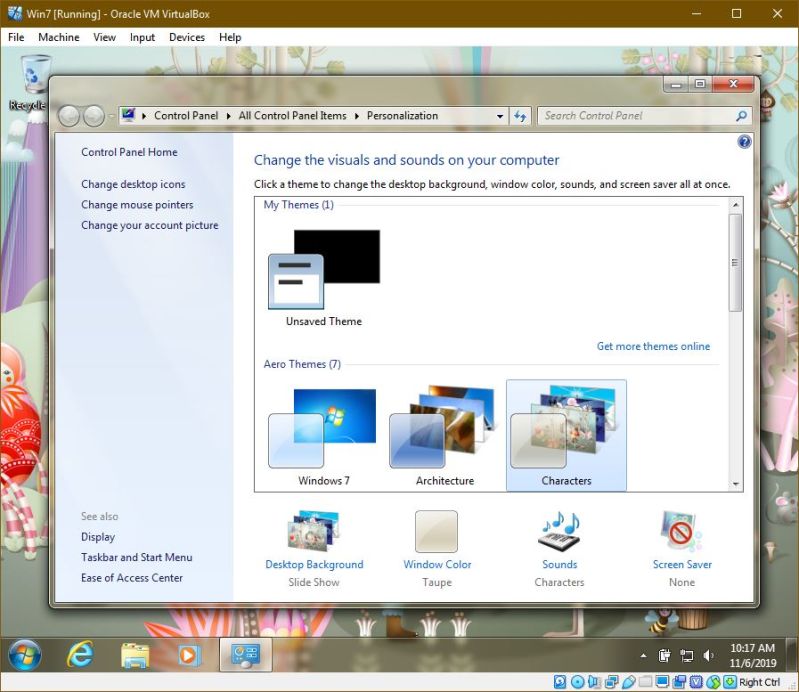Click the Forward navigation arrow button
799x692 pixels.
94,116
